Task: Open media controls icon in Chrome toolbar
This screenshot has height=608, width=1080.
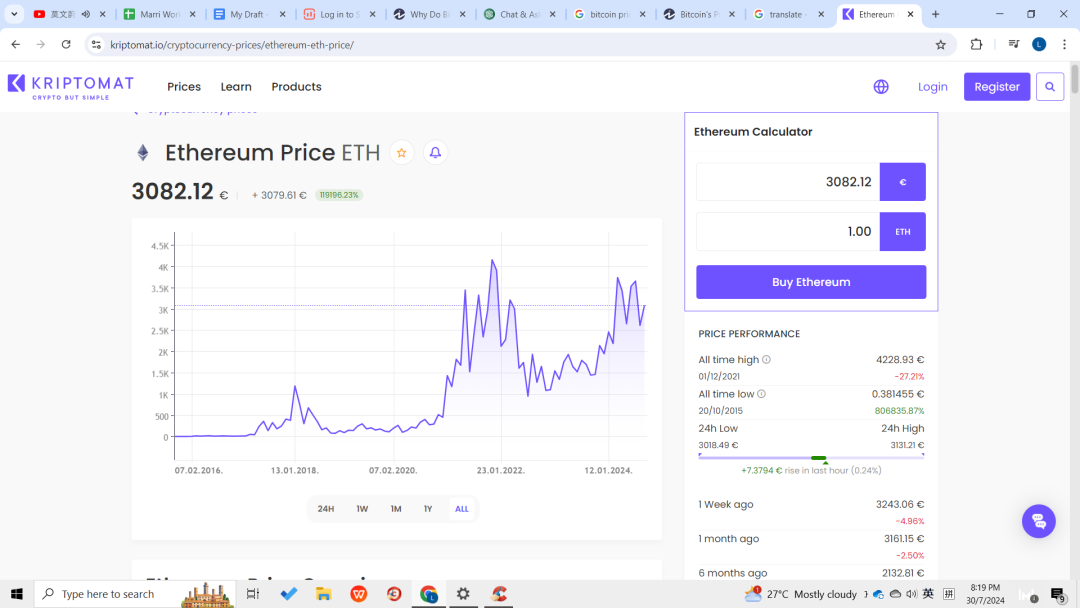Action: tap(1013, 45)
